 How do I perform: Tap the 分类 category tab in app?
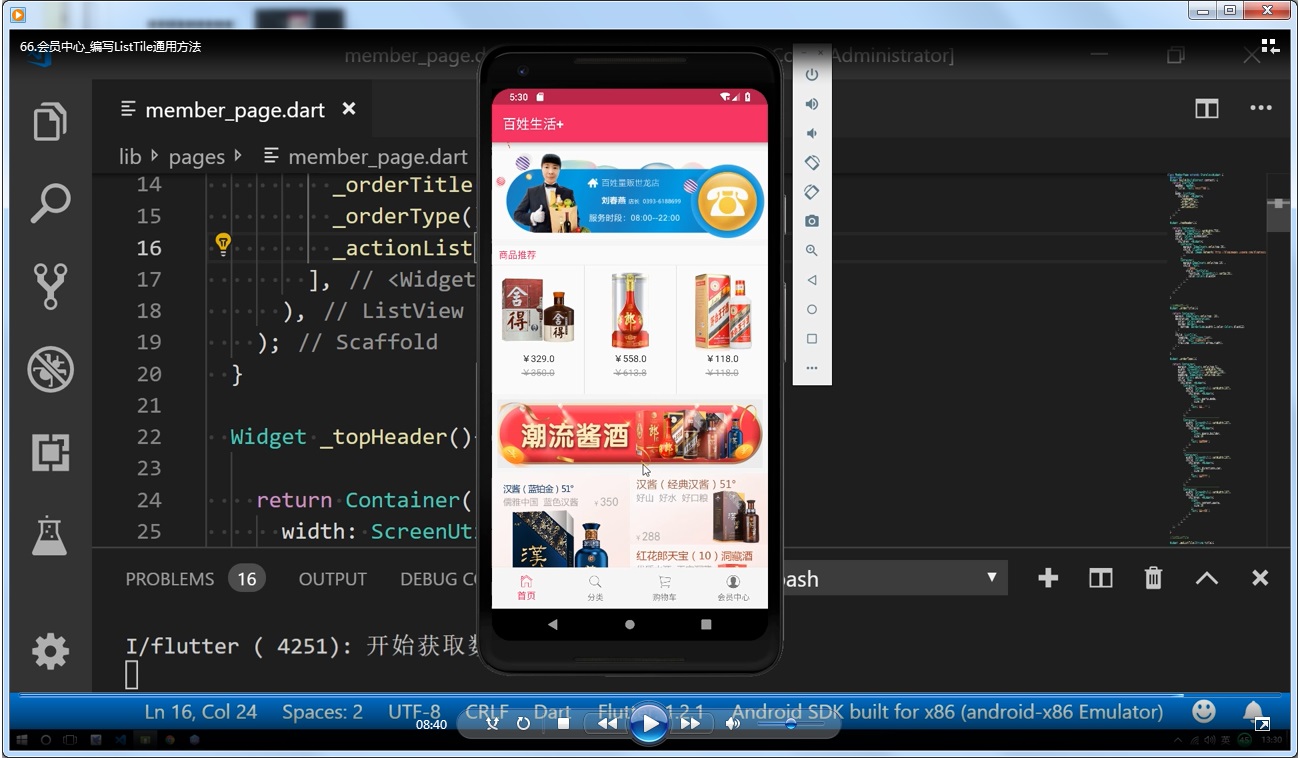click(x=595, y=588)
